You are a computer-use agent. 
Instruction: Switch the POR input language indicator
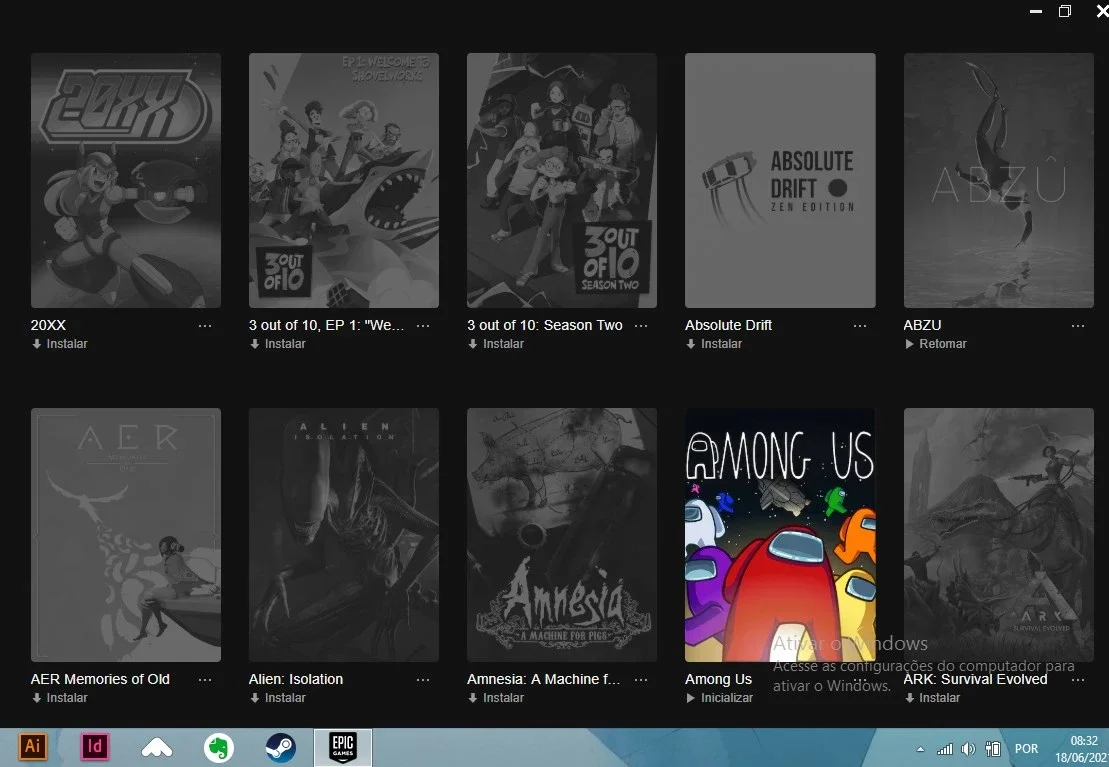[x=1026, y=749]
